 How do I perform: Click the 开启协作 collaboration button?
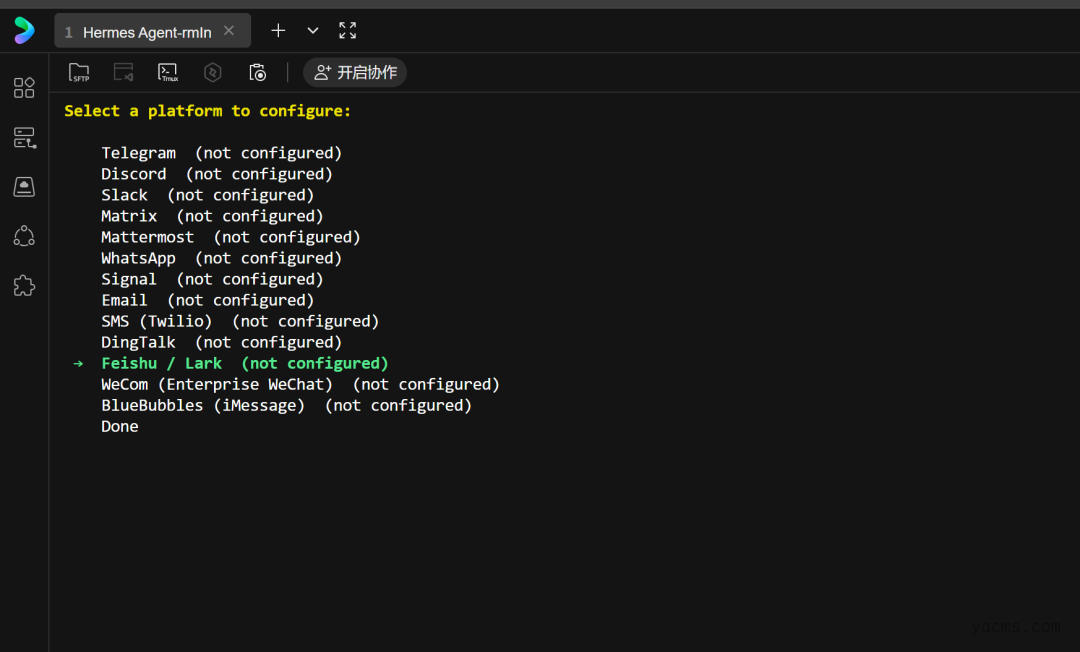click(355, 72)
